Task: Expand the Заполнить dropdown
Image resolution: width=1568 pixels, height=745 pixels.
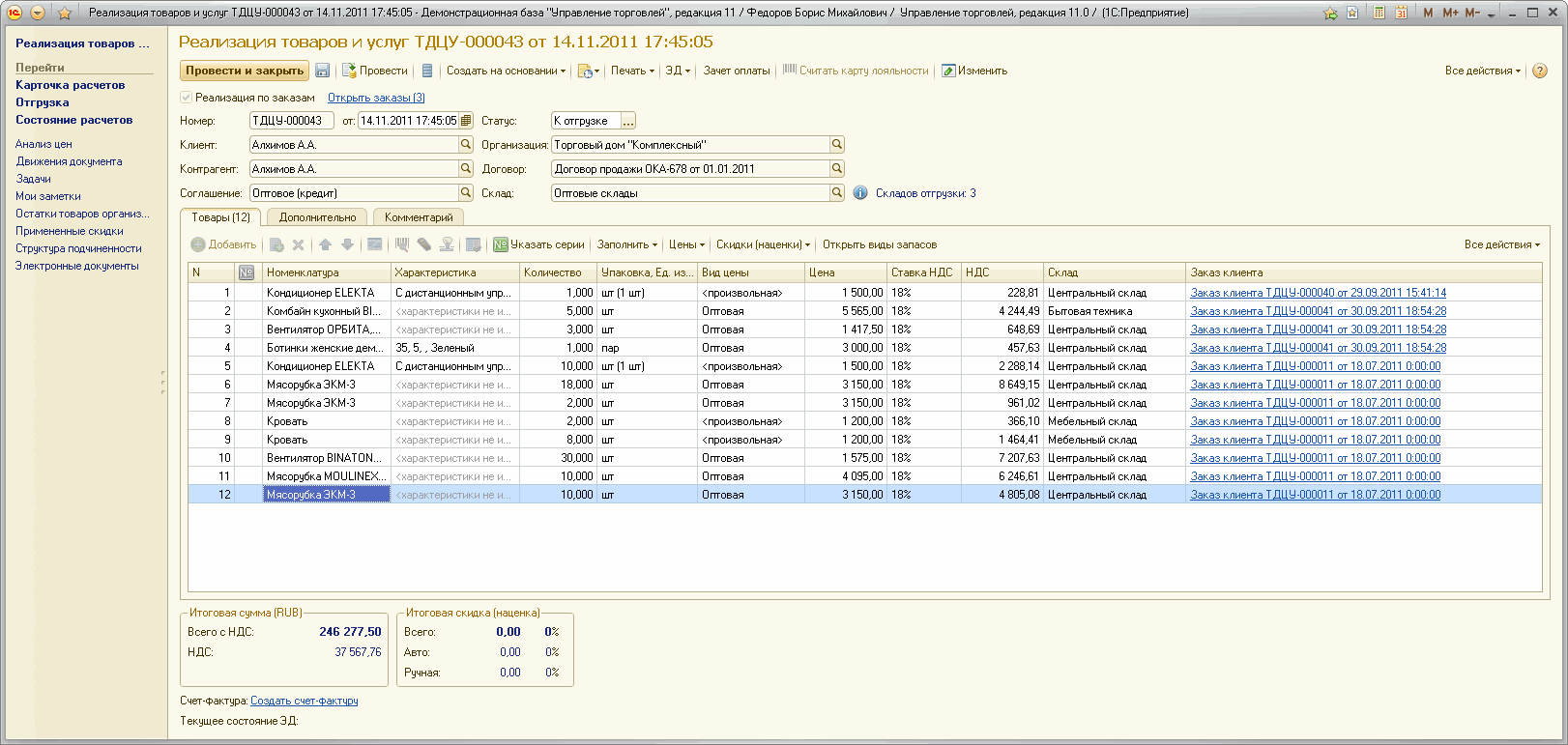Action: [x=626, y=244]
